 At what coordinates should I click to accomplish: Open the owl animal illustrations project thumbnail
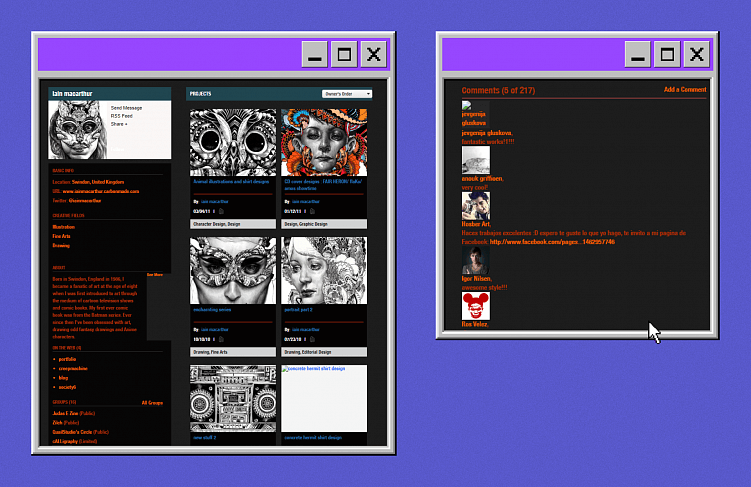pos(233,142)
